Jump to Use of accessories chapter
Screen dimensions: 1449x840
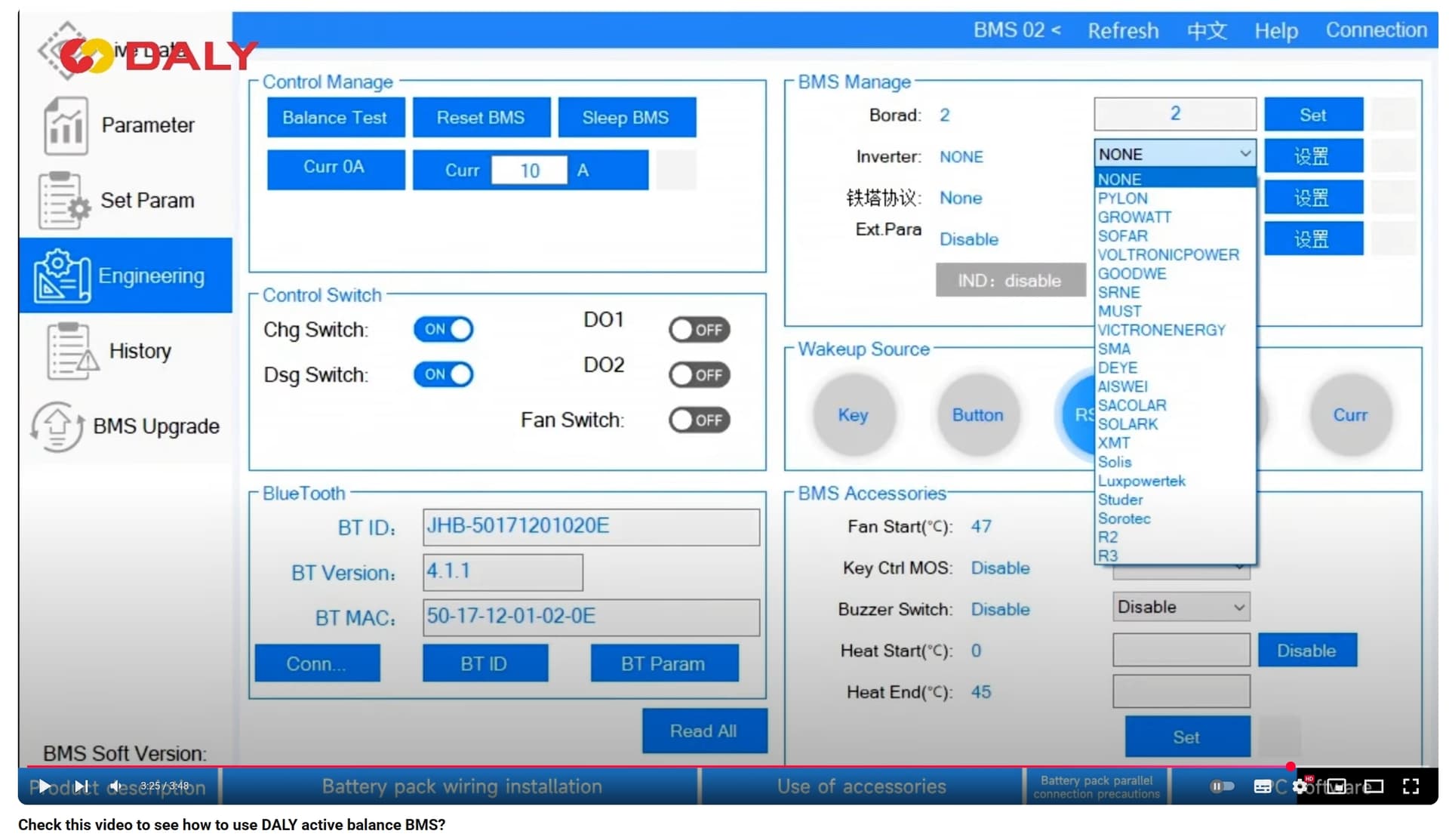pyautogui.click(x=862, y=786)
